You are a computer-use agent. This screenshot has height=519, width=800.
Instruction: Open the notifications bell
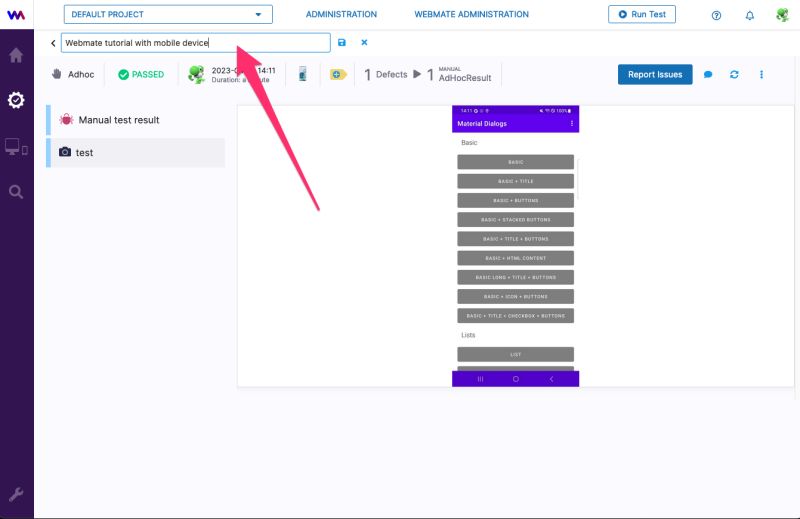(749, 15)
